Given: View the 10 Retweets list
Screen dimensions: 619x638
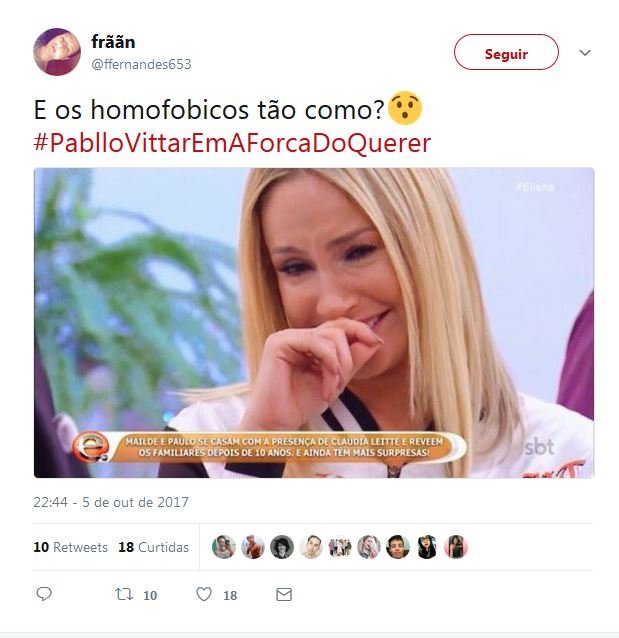Looking at the screenshot, I should [x=70, y=547].
